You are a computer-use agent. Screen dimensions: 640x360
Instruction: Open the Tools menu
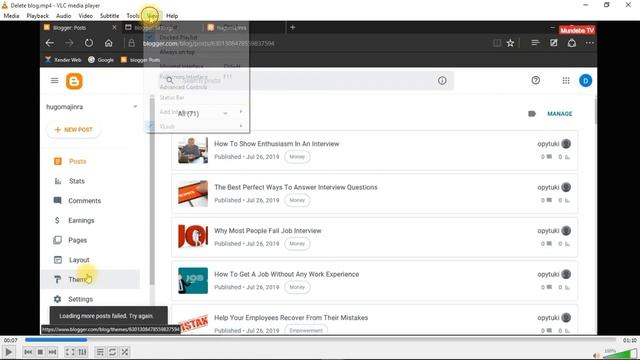coord(133,16)
